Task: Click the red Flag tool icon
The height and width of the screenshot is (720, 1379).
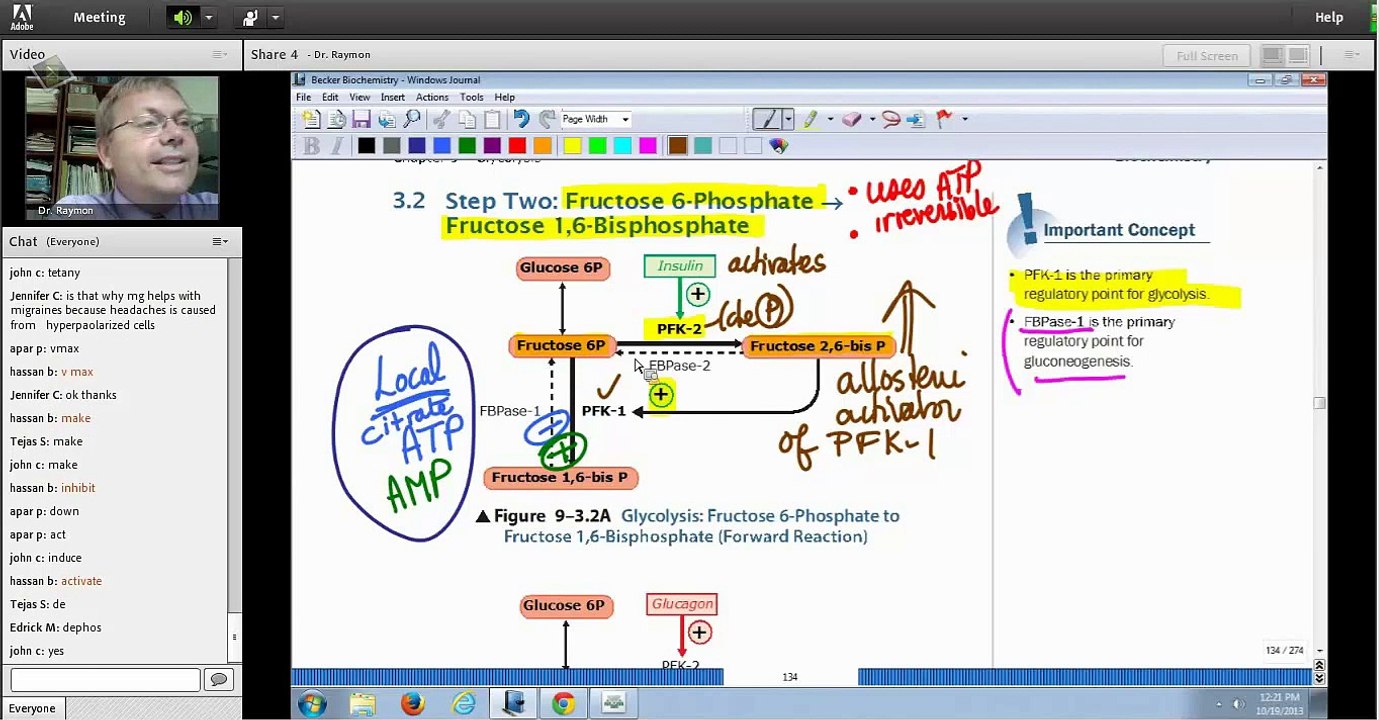Action: coord(944,120)
